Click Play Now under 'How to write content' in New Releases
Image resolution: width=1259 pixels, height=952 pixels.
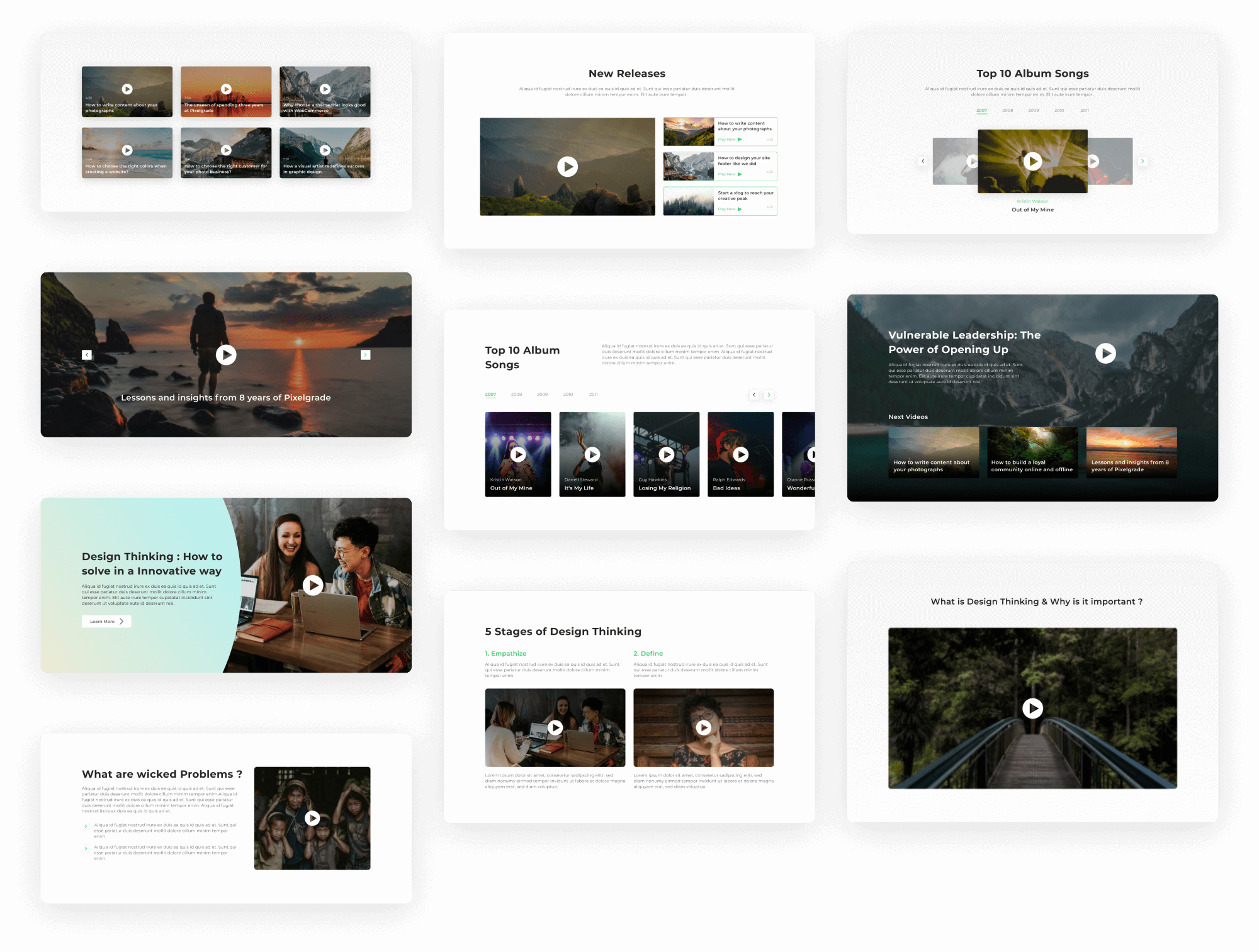pos(730,140)
